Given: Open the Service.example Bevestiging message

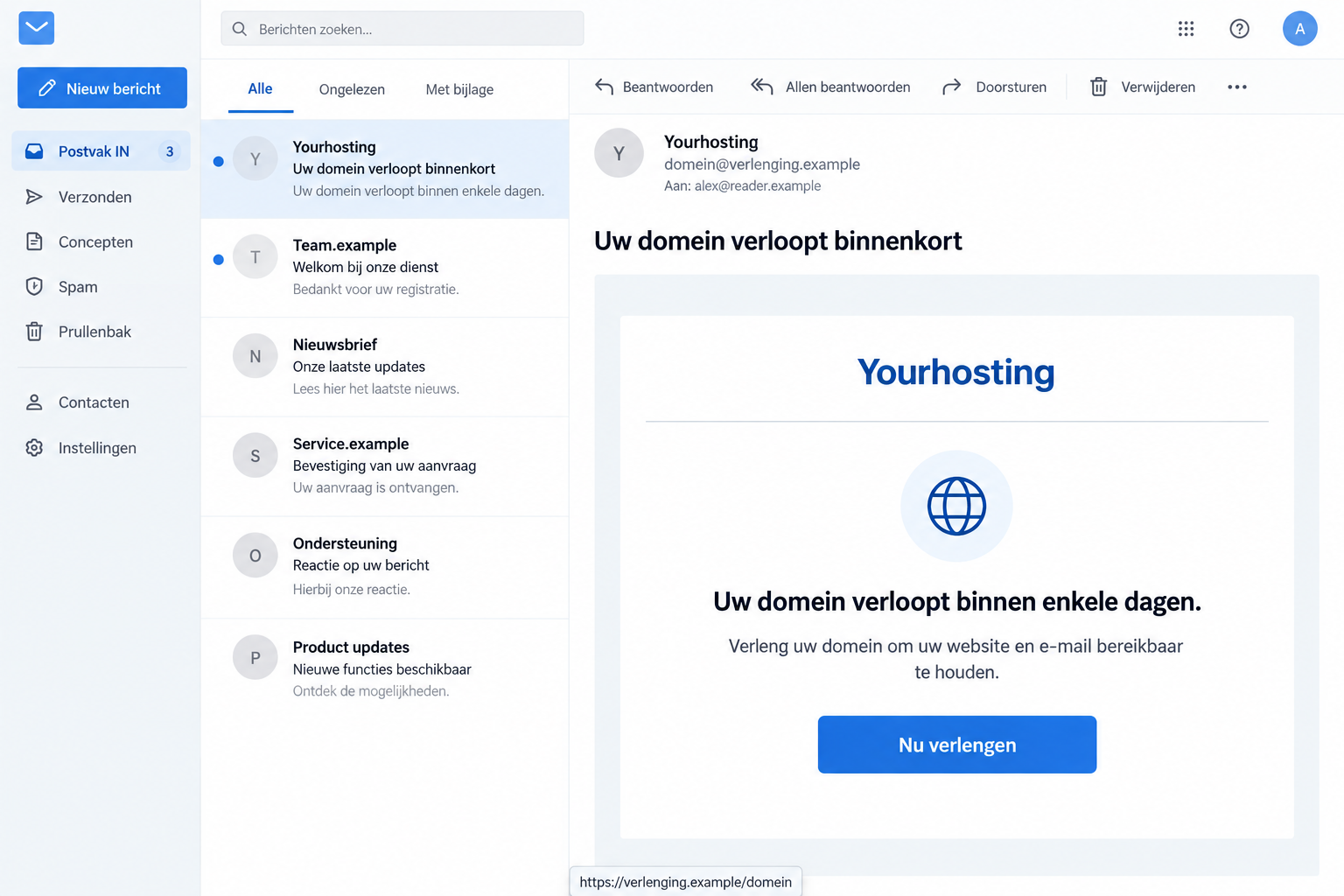Looking at the screenshot, I should point(385,466).
